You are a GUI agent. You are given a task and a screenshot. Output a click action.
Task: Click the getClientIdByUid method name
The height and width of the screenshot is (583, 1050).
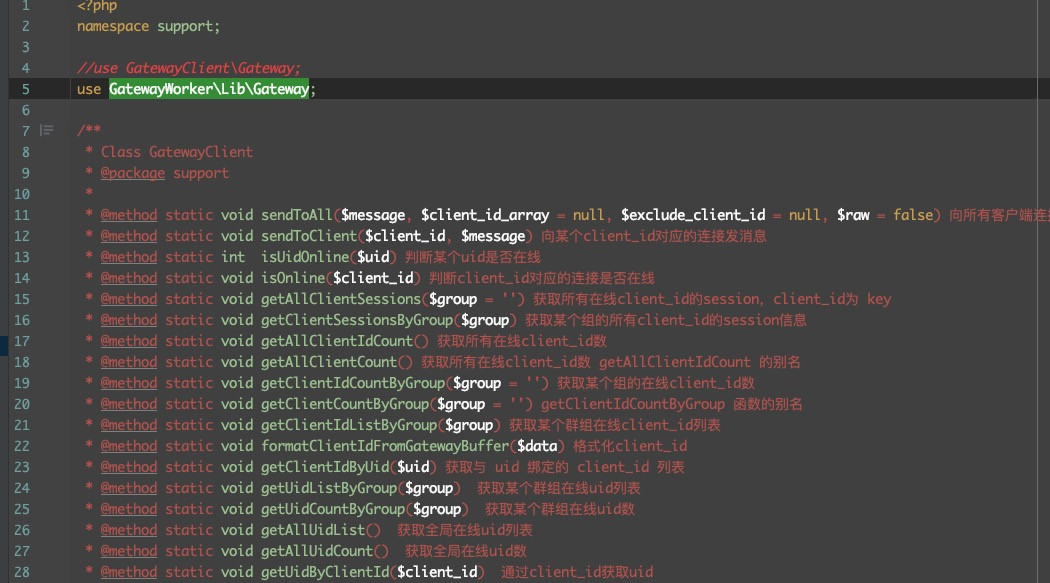point(325,467)
